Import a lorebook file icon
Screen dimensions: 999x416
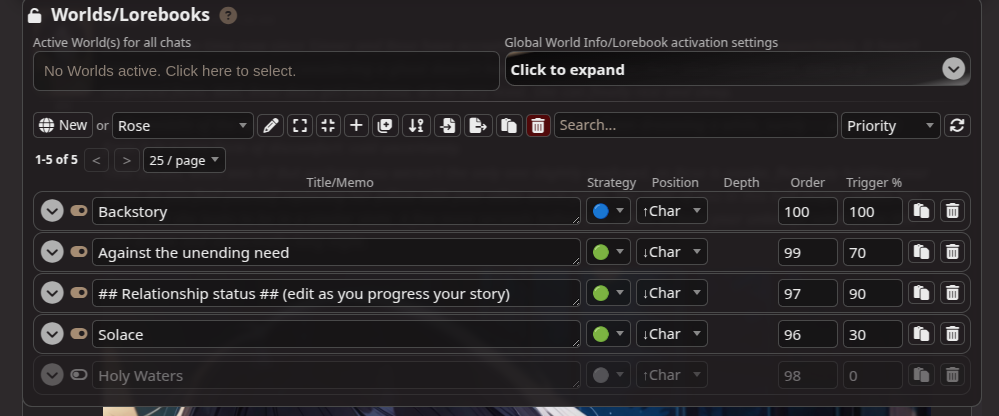coord(448,126)
